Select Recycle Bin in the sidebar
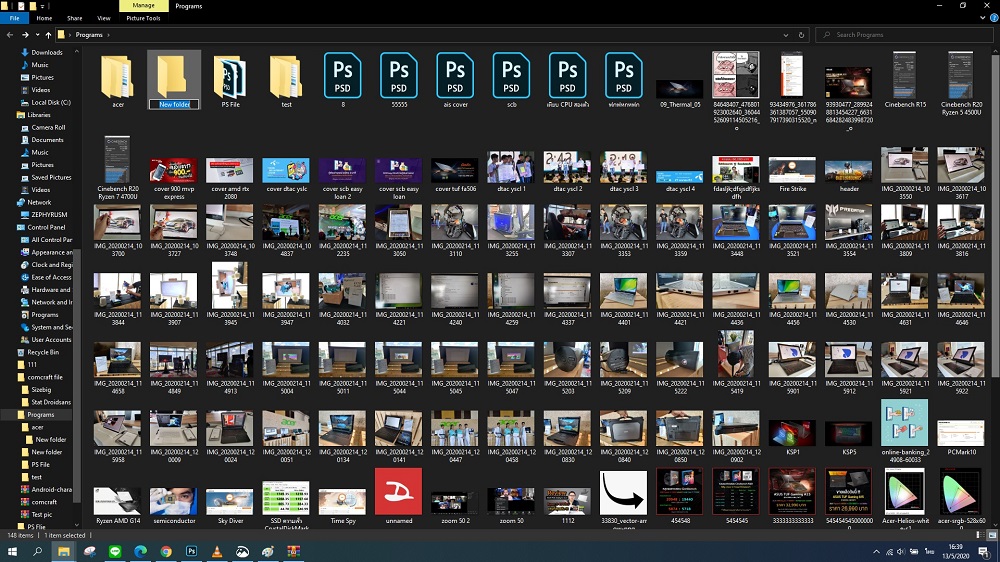 click(43, 352)
